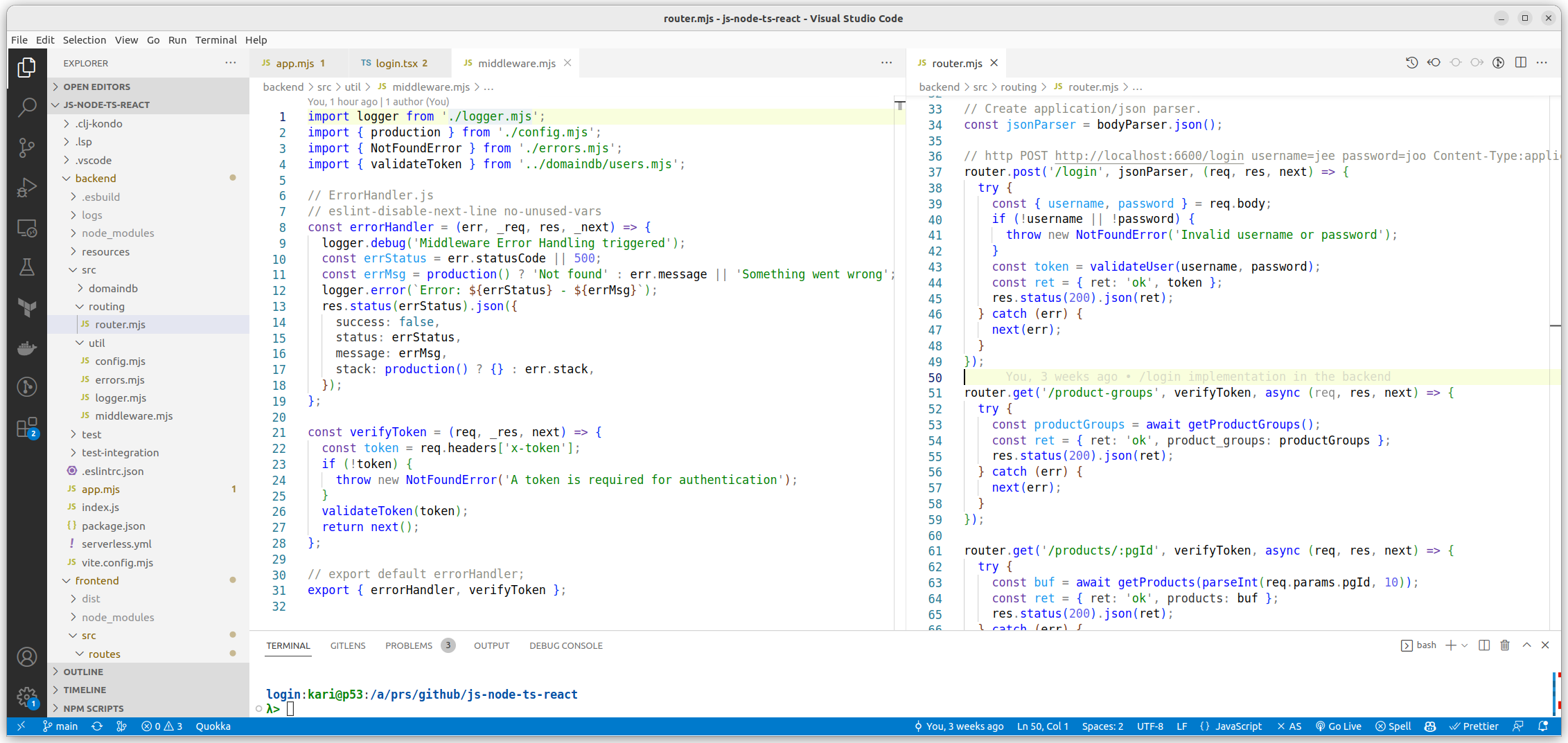Open changes with previous revision
1568x743 pixels.
click(1434, 63)
